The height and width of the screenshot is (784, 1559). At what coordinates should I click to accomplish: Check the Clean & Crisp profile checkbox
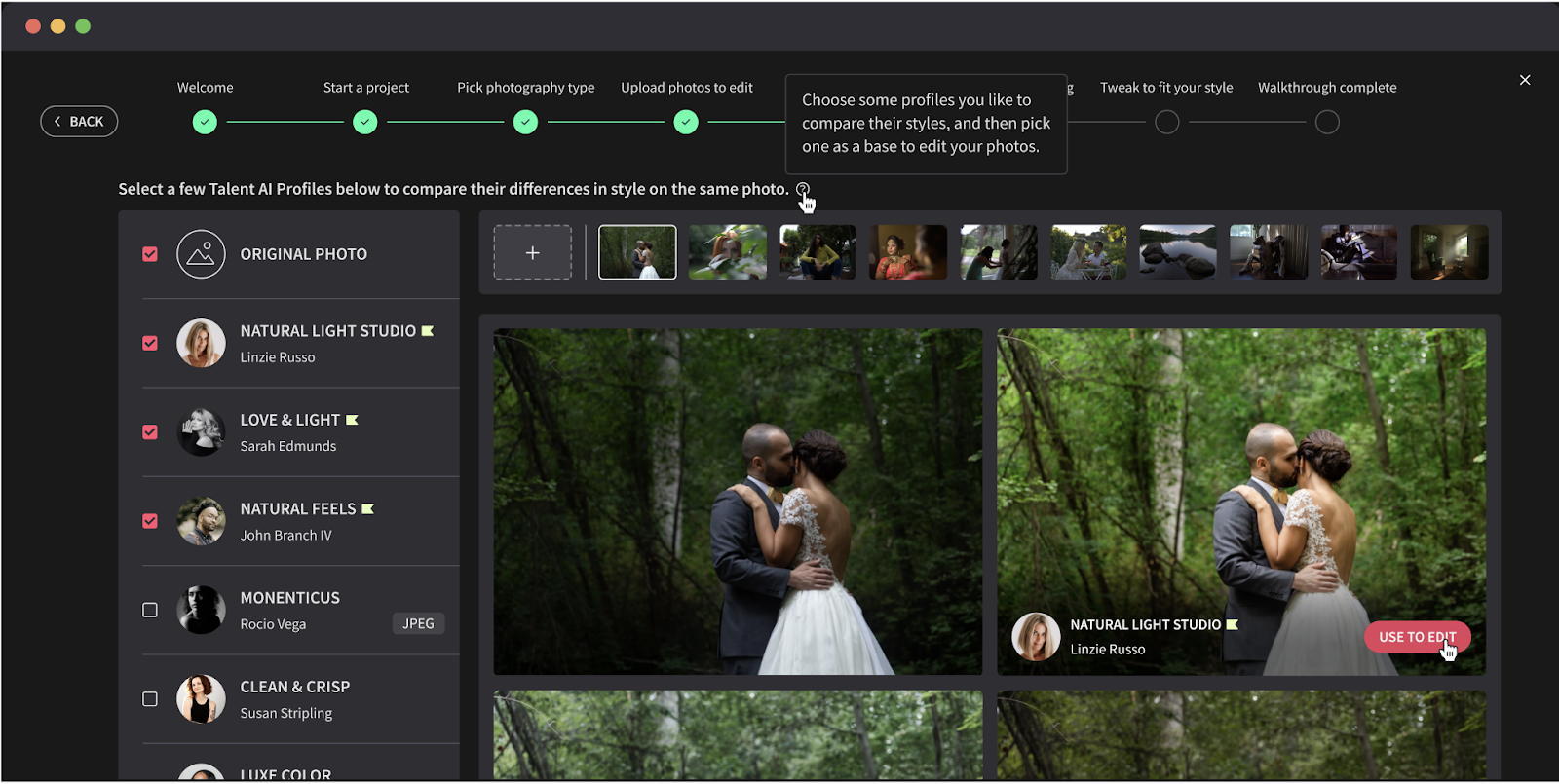(150, 699)
